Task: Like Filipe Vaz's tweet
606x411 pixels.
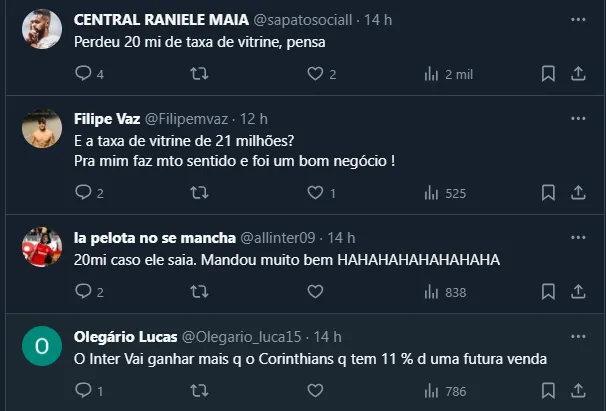Action: (x=315, y=193)
